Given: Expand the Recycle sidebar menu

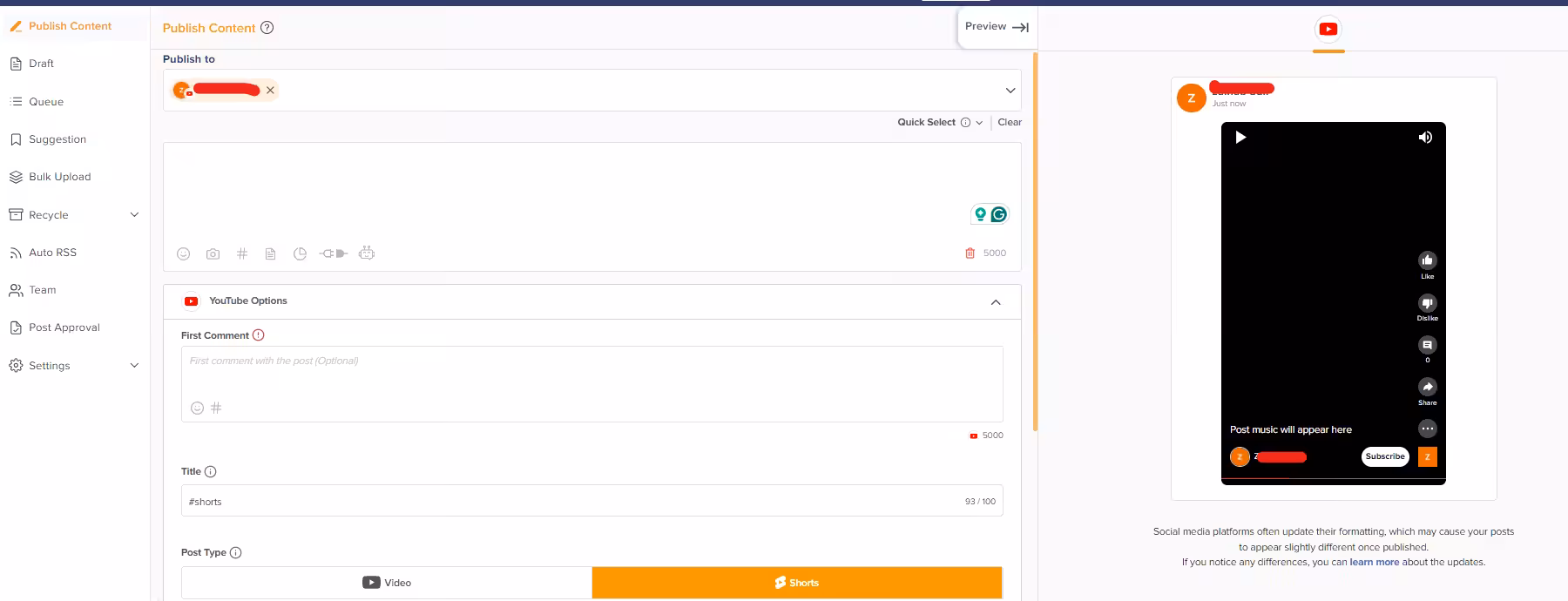Looking at the screenshot, I should 134,215.
